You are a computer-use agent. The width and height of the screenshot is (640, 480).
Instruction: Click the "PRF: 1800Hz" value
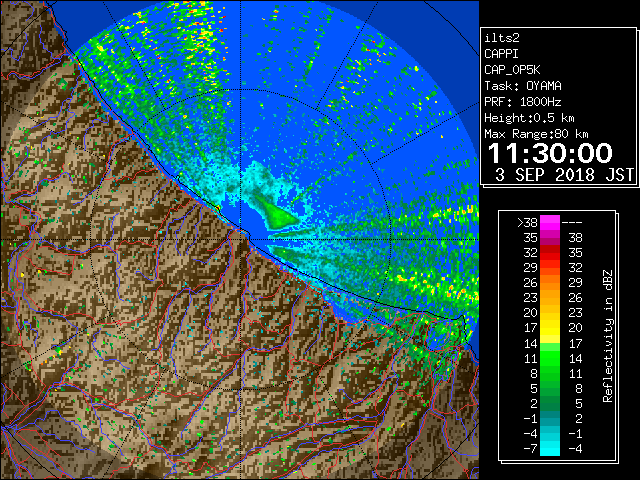click(523, 102)
